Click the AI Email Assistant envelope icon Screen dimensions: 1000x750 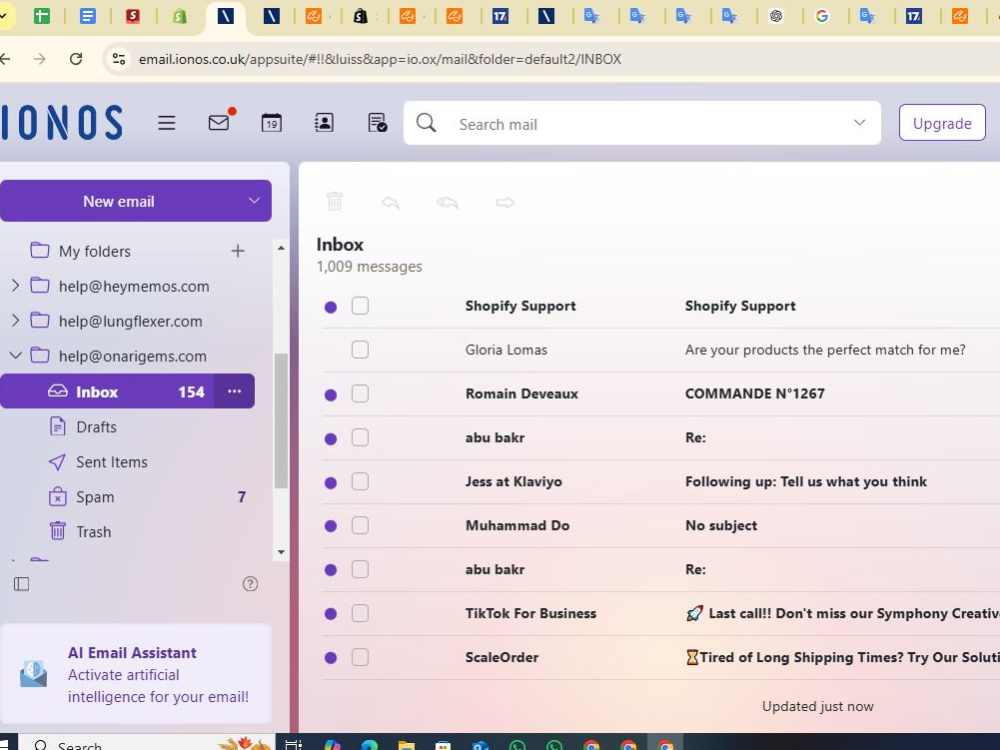[33, 674]
